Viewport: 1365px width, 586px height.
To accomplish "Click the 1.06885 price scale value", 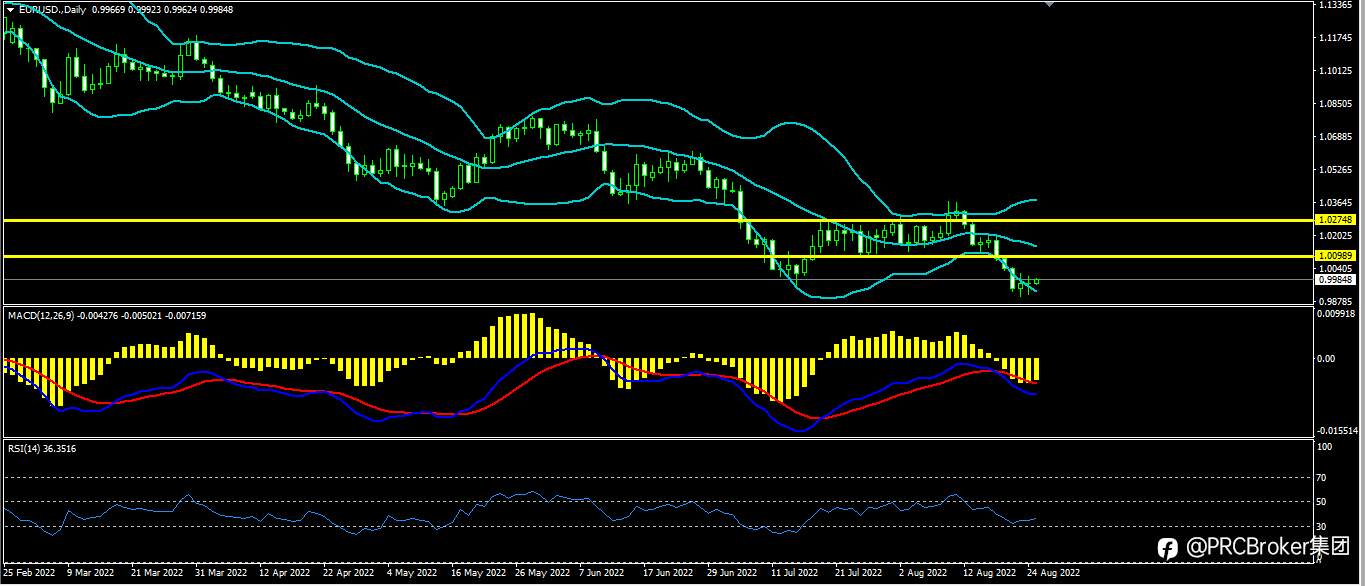I will [x=1335, y=137].
